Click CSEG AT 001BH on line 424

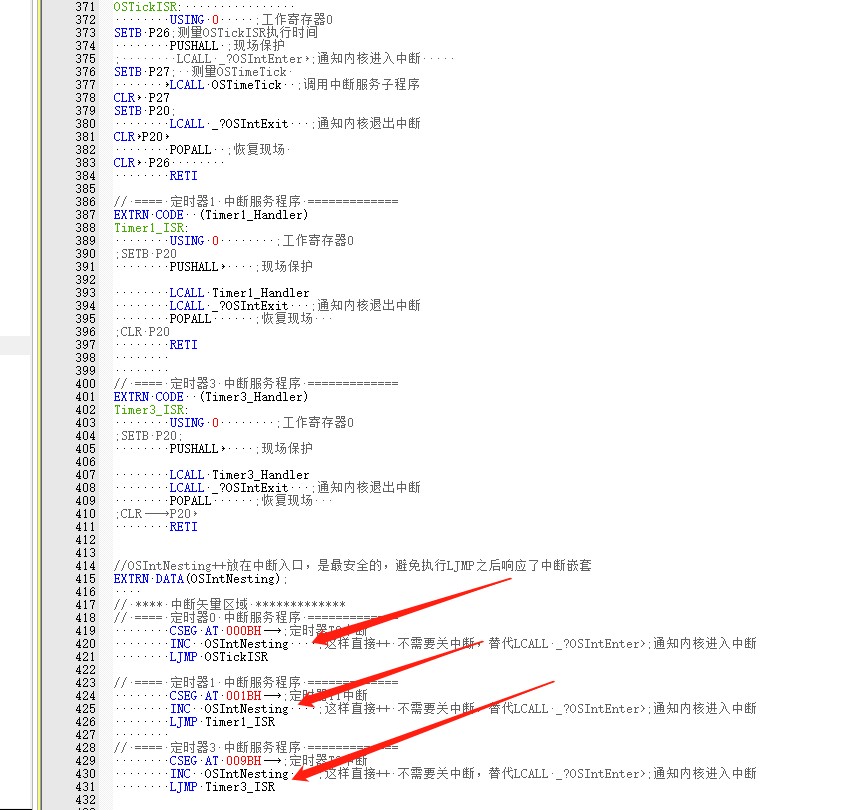coord(215,696)
